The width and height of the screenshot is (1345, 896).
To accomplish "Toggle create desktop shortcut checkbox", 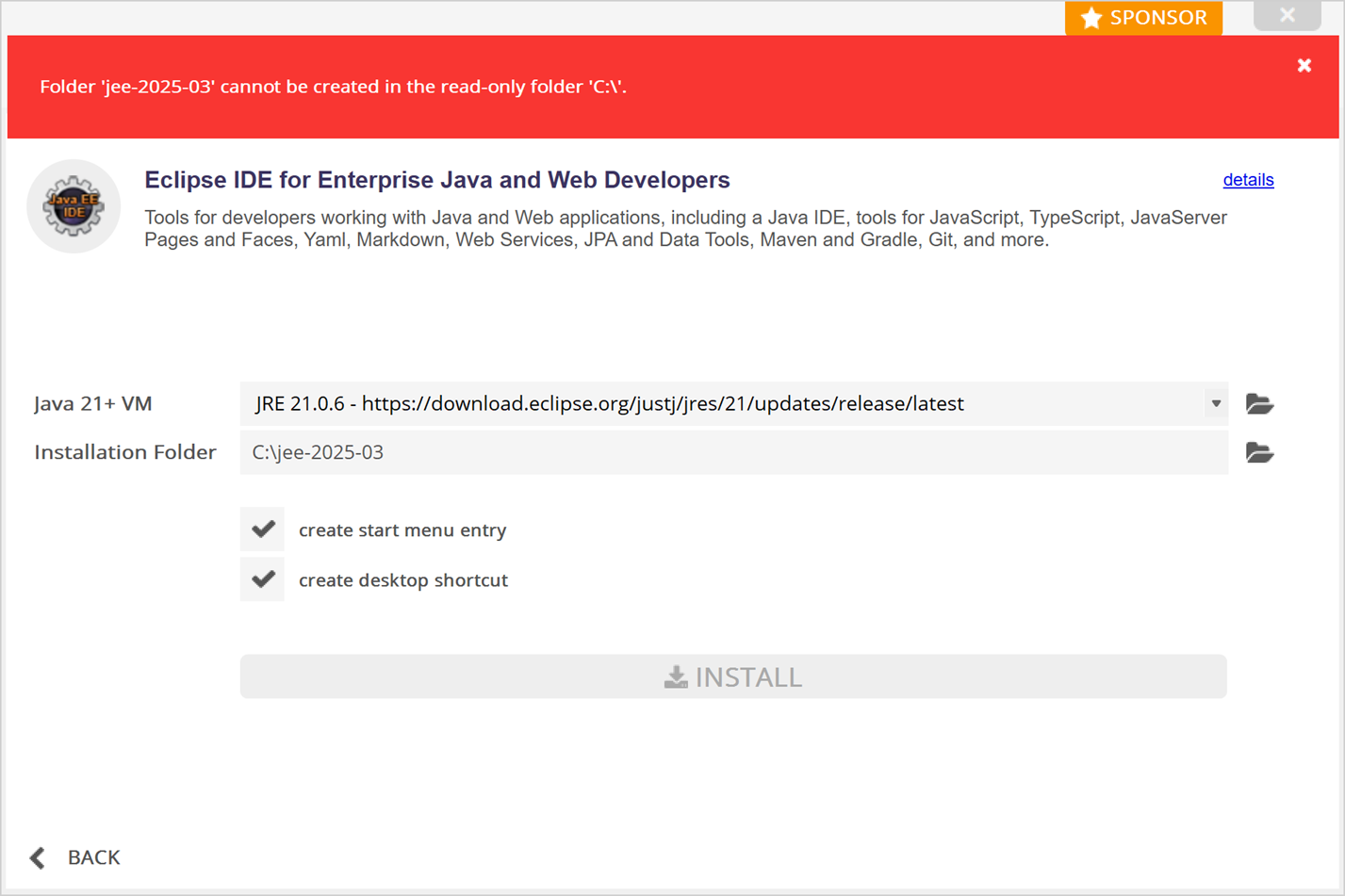I will point(263,579).
